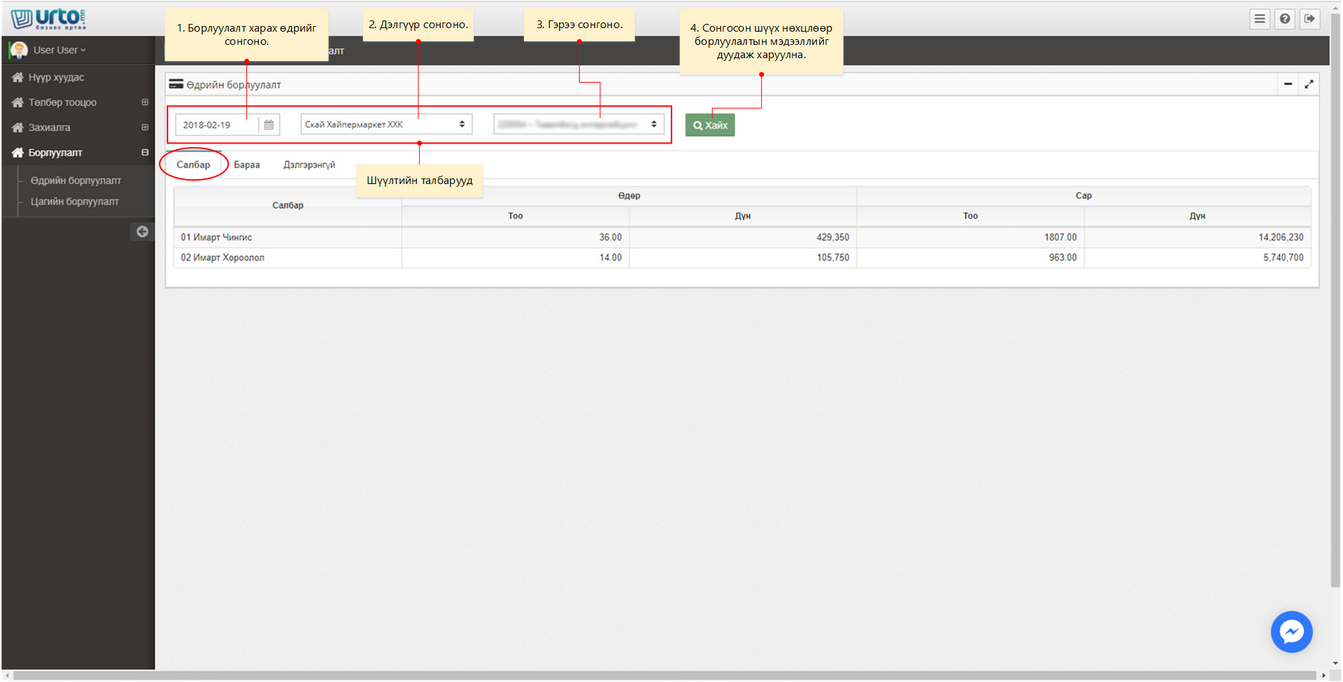Select the 01 Имарт Чингис row
1343x682 pixels.
[x=742, y=237]
